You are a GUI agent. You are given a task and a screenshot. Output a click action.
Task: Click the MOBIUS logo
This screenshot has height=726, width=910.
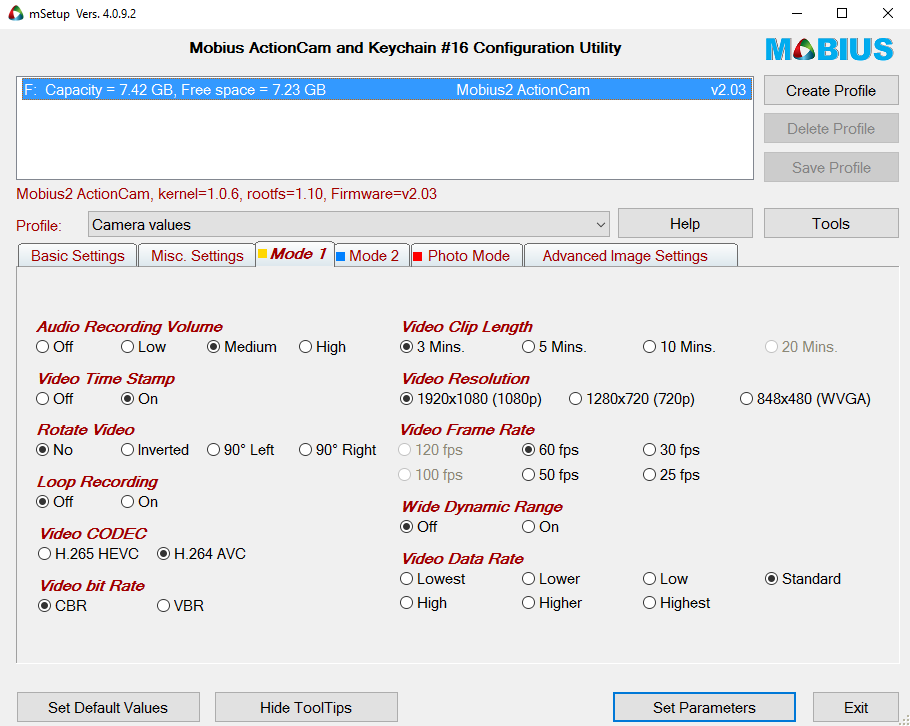[x=829, y=49]
